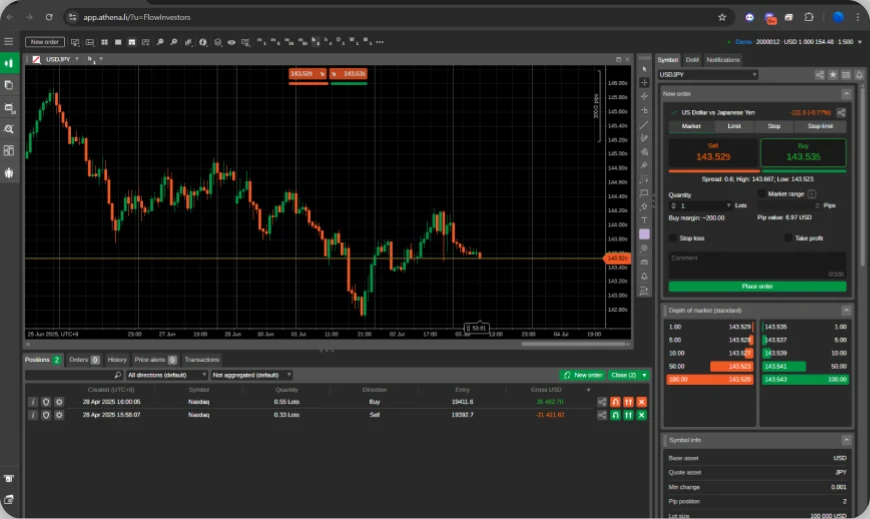Bookmark this page in Chrome
Image resolution: width=870 pixels, height=519 pixels.
point(722,17)
